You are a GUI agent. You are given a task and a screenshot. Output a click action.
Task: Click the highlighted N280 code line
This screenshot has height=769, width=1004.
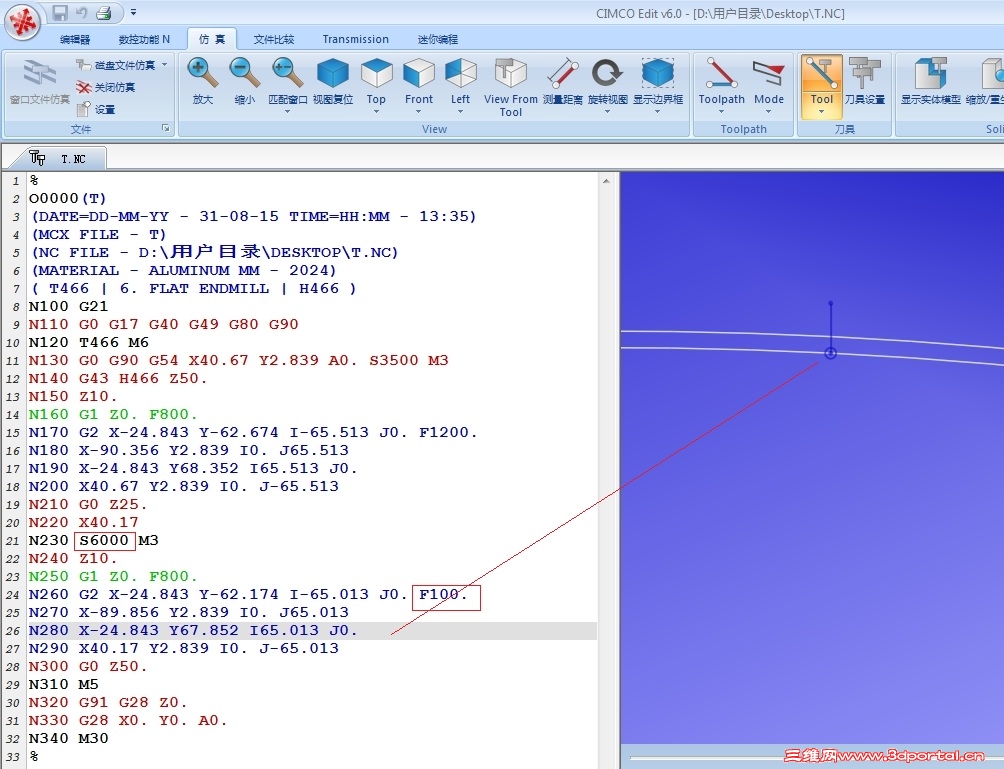pyautogui.click(x=312, y=631)
